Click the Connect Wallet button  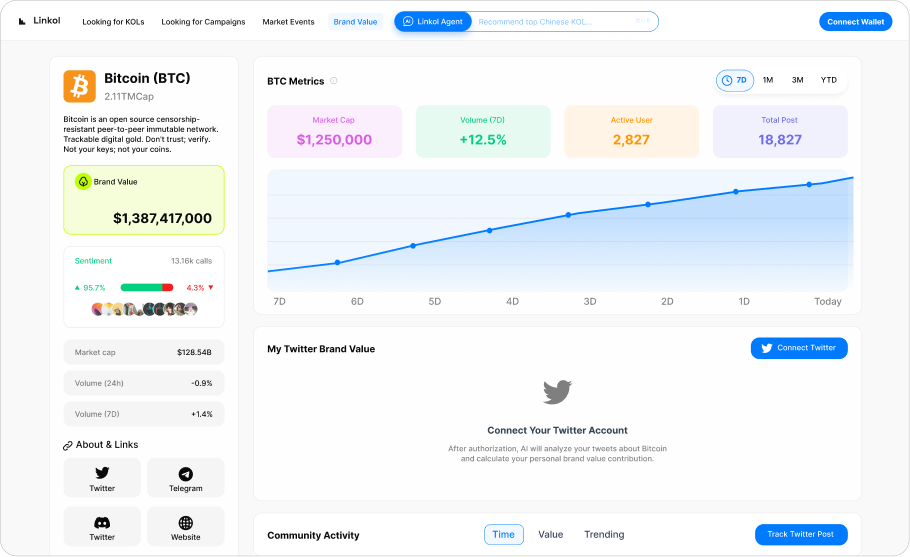pyautogui.click(x=855, y=21)
